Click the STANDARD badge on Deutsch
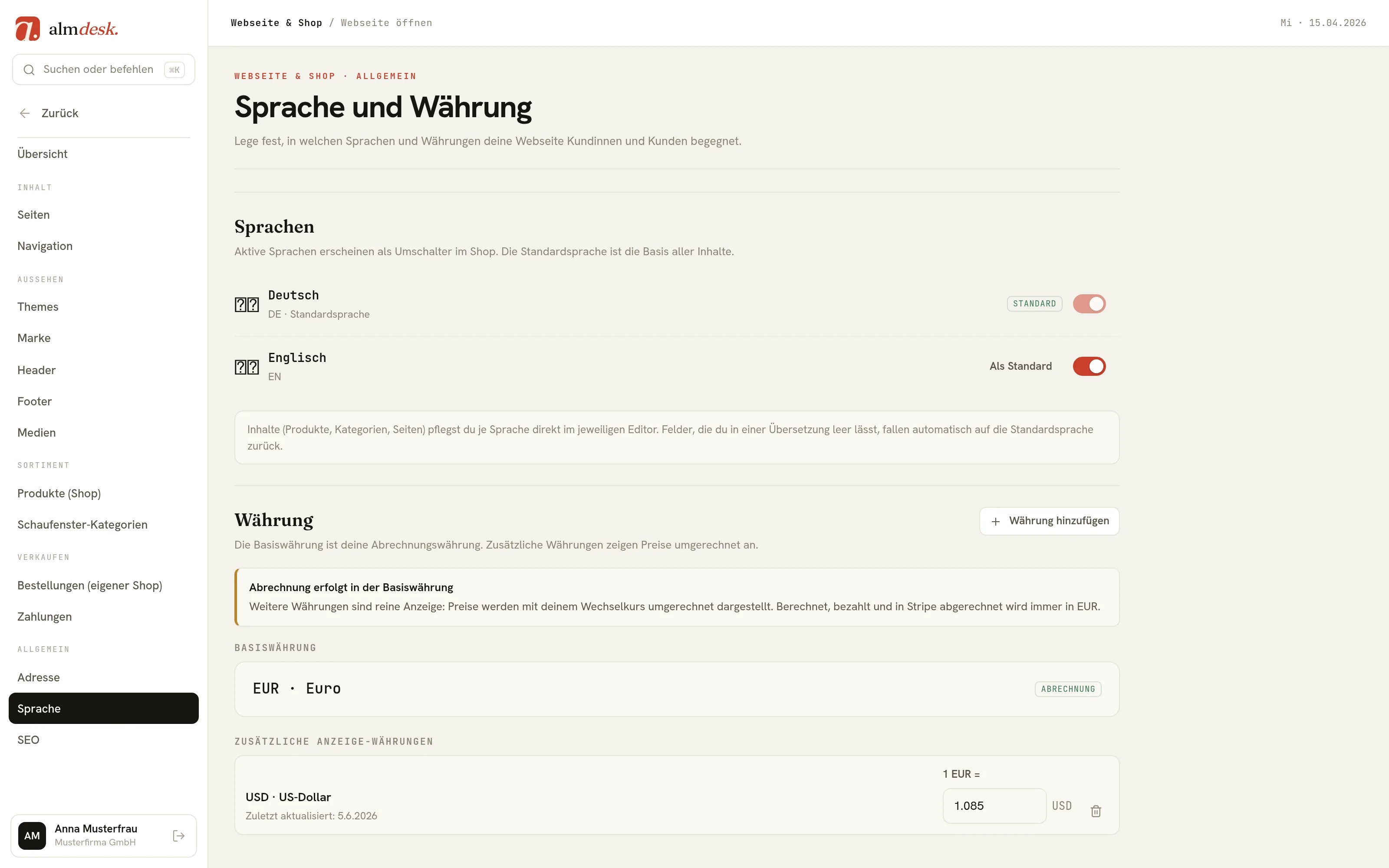Image resolution: width=1389 pixels, height=868 pixels. point(1034,304)
